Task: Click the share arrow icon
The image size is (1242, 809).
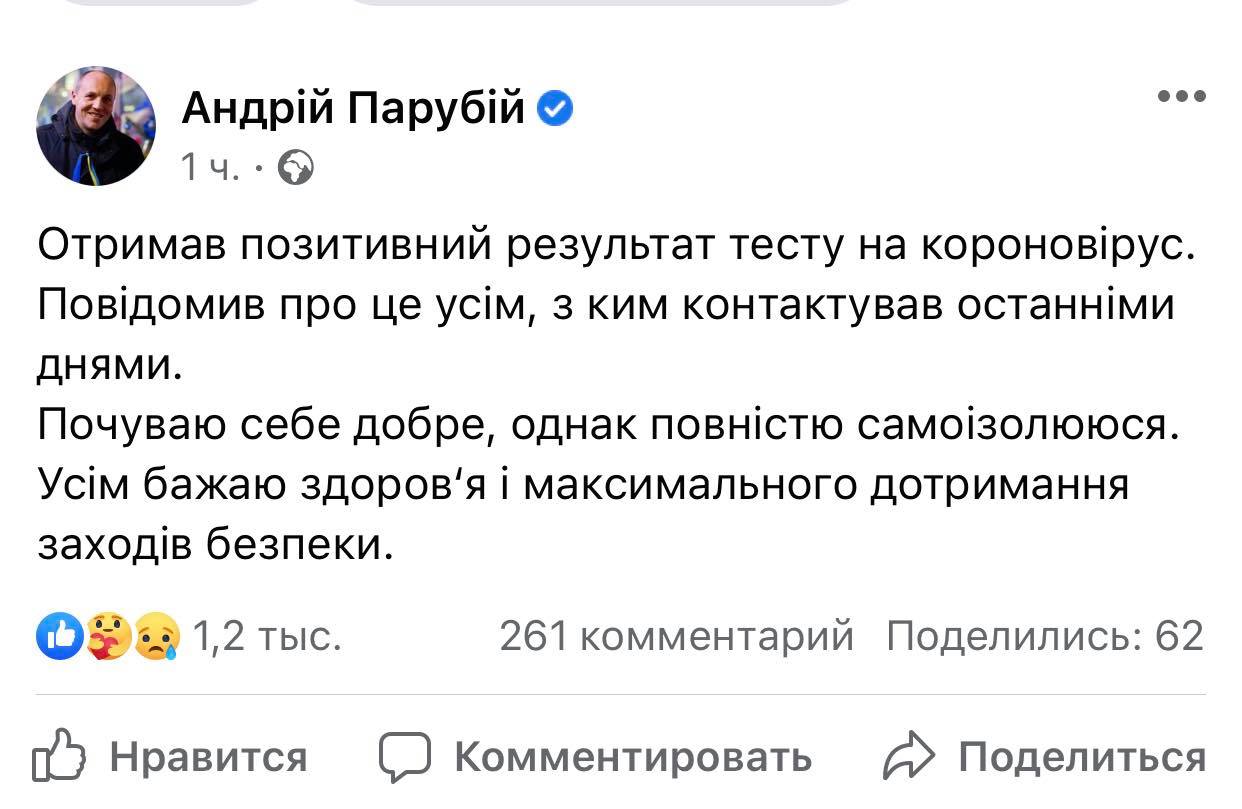Action: pyautogui.click(x=908, y=757)
